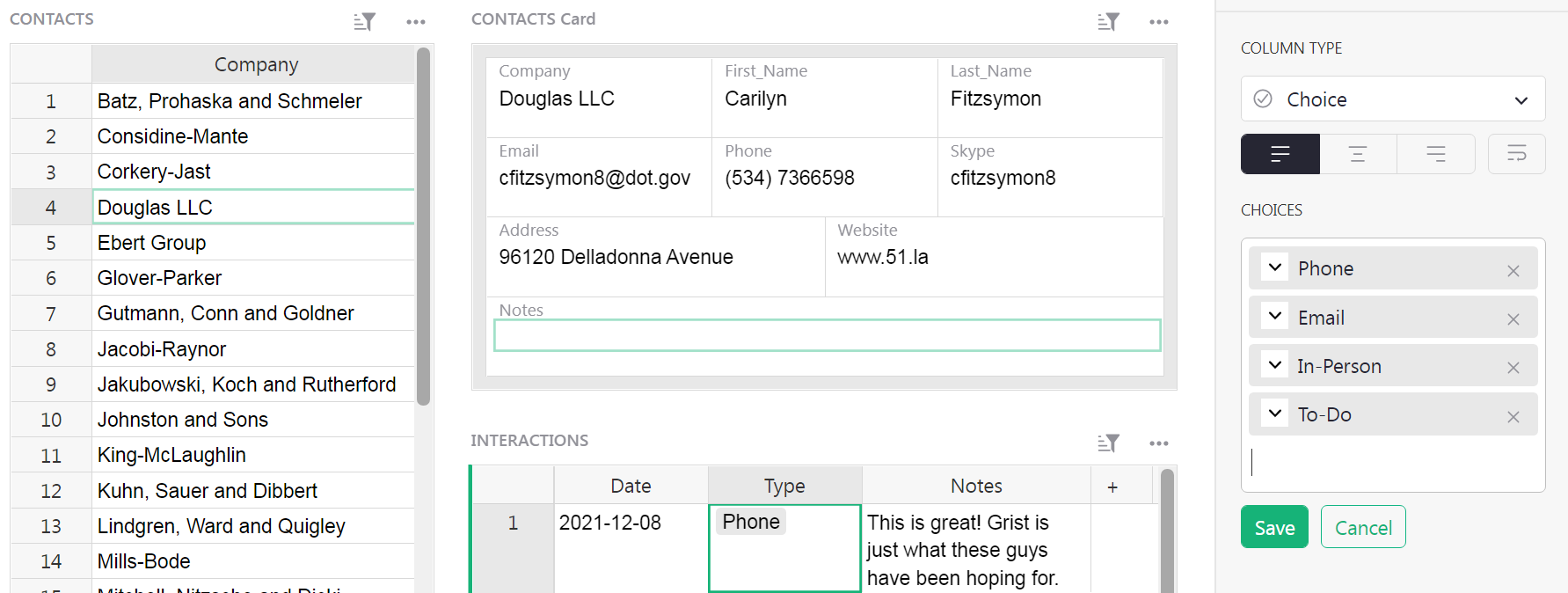Remove the Phone choice with X
This screenshot has width=1568, height=593.
pyautogui.click(x=1513, y=271)
